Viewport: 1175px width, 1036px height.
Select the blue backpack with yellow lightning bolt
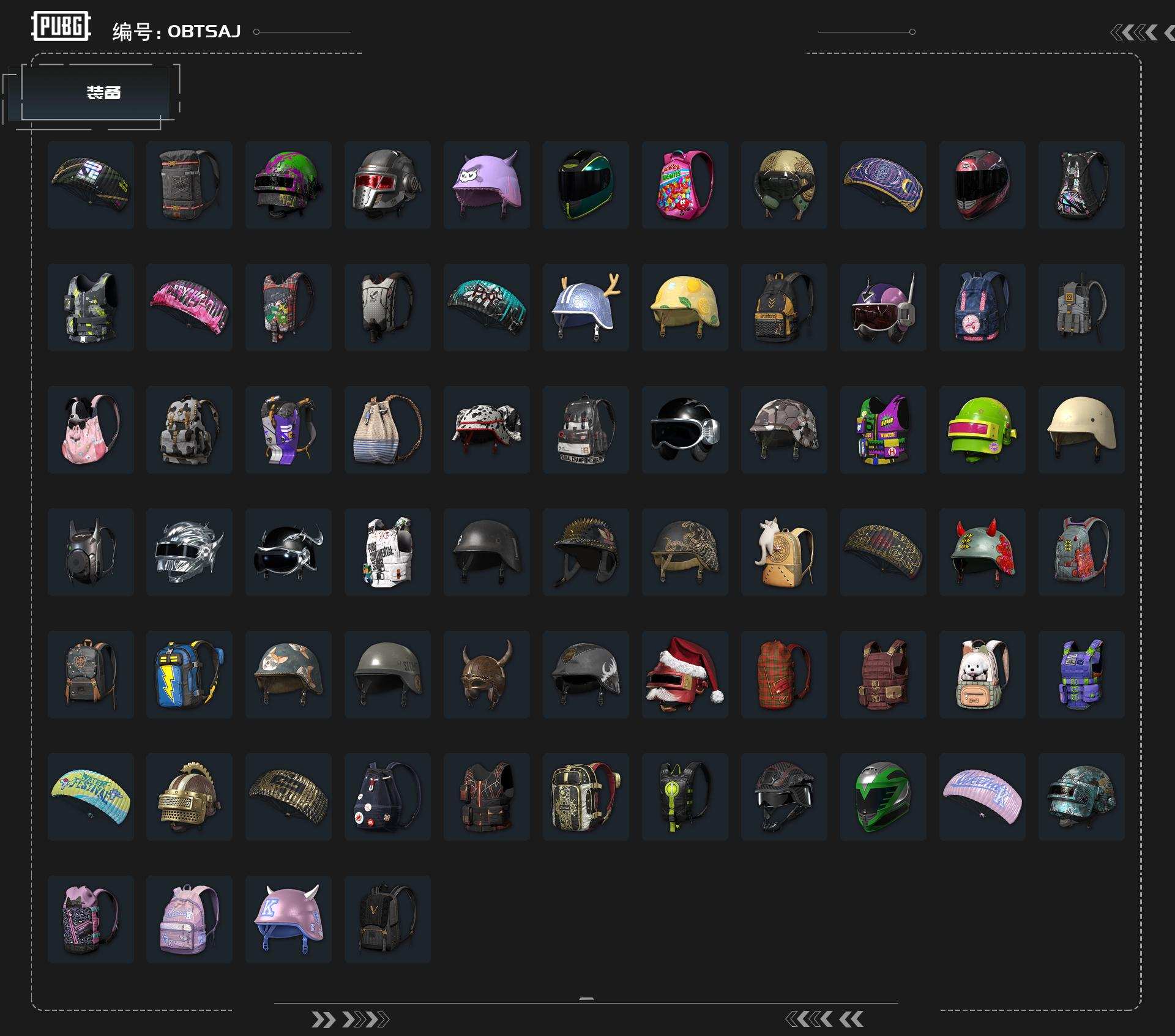[189, 674]
